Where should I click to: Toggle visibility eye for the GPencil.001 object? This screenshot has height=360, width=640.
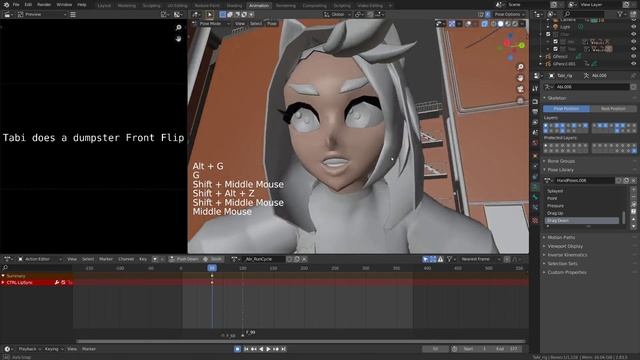[x=633, y=64]
